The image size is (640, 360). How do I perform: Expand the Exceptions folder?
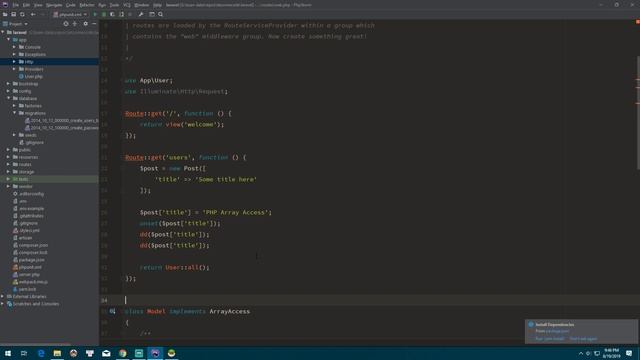tap(14, 54)
